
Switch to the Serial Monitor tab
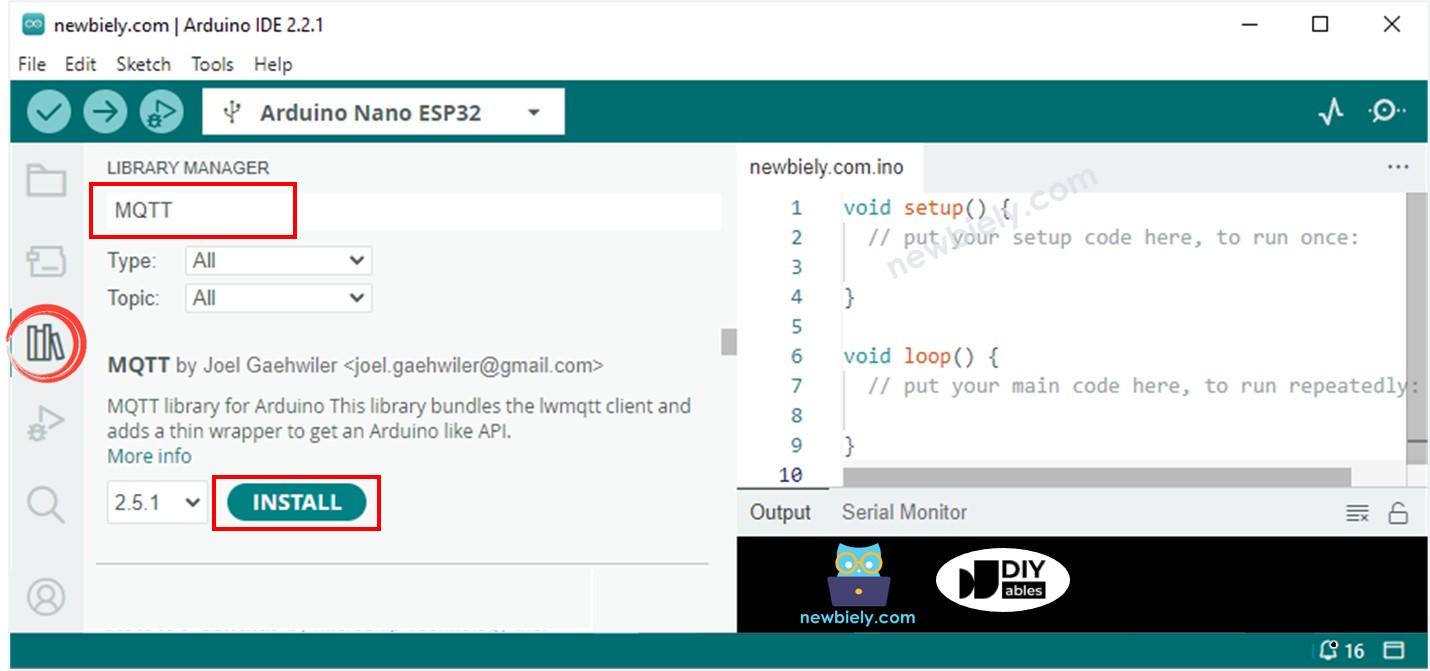point(904,512)
